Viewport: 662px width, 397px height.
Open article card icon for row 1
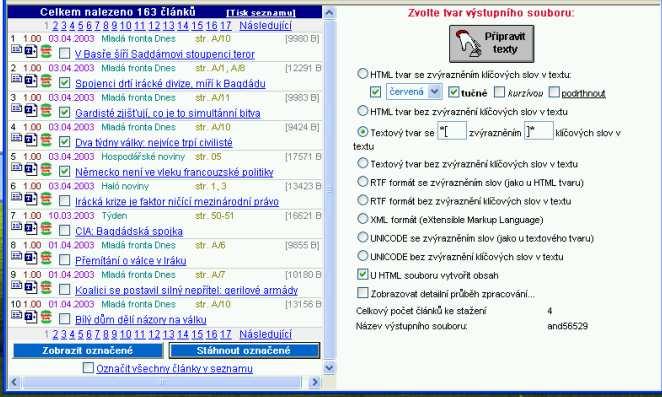(x=16, y=49)
